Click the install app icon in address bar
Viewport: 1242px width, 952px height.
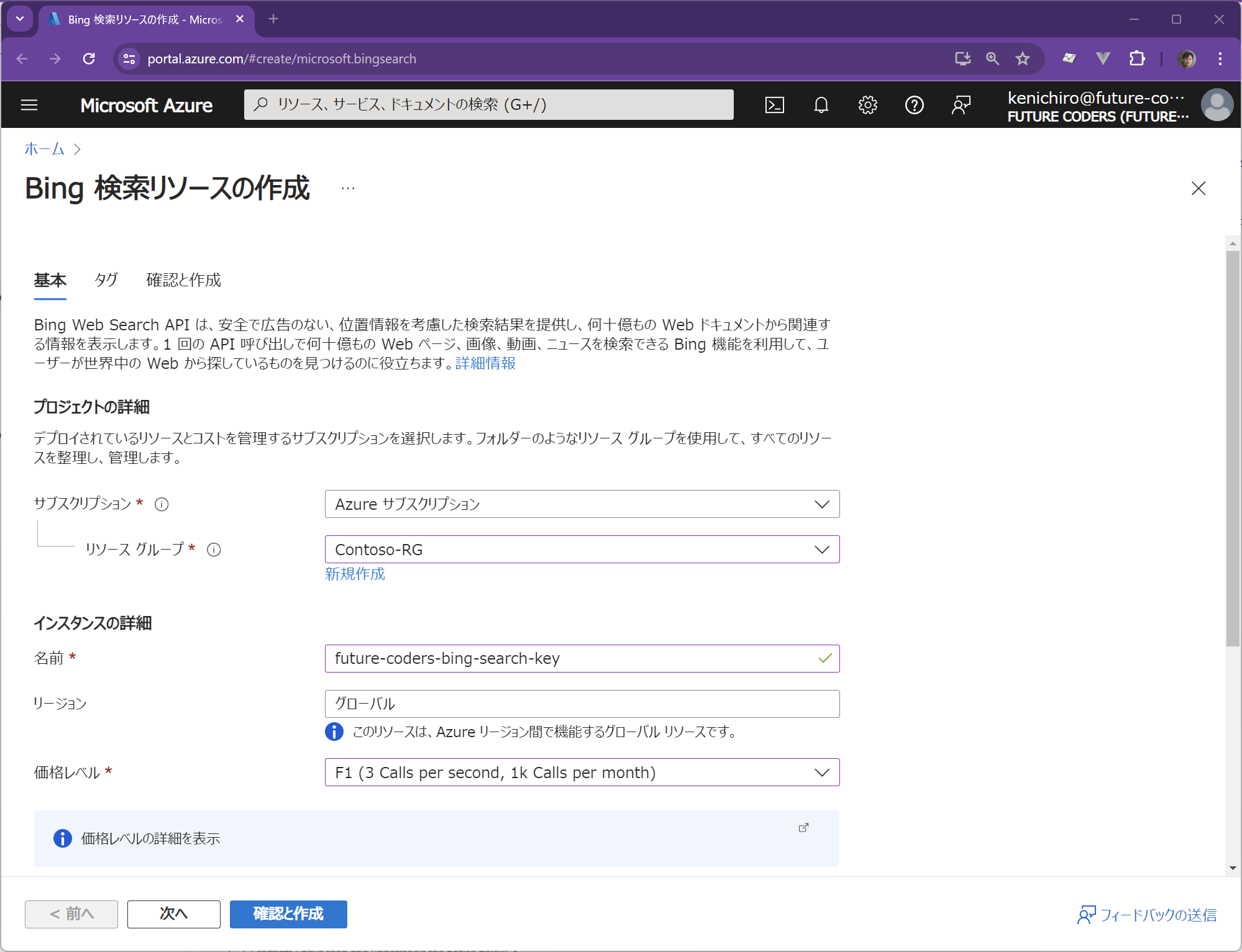962,58
